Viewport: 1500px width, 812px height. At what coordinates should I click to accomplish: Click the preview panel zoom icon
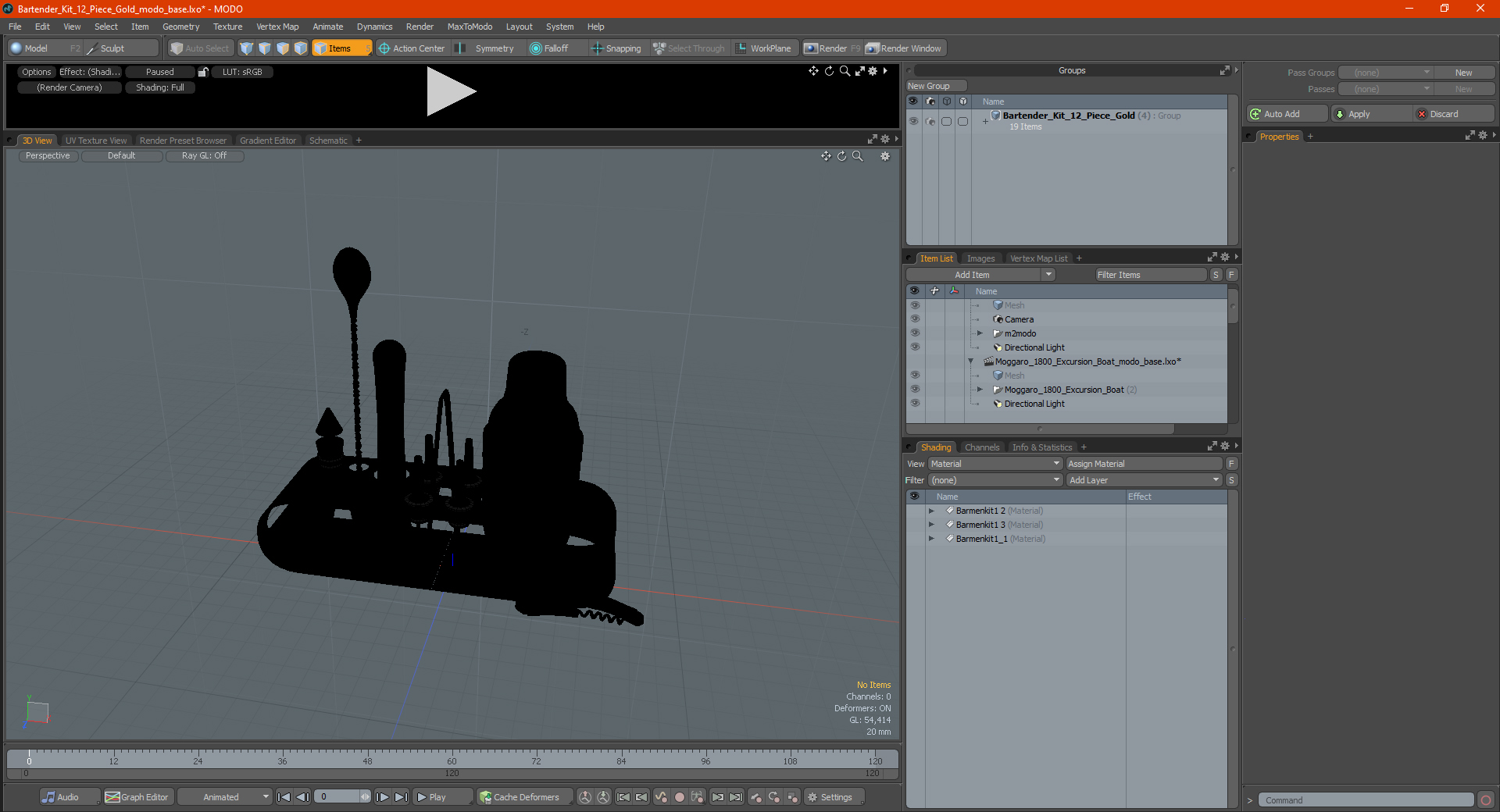(845, 71)
